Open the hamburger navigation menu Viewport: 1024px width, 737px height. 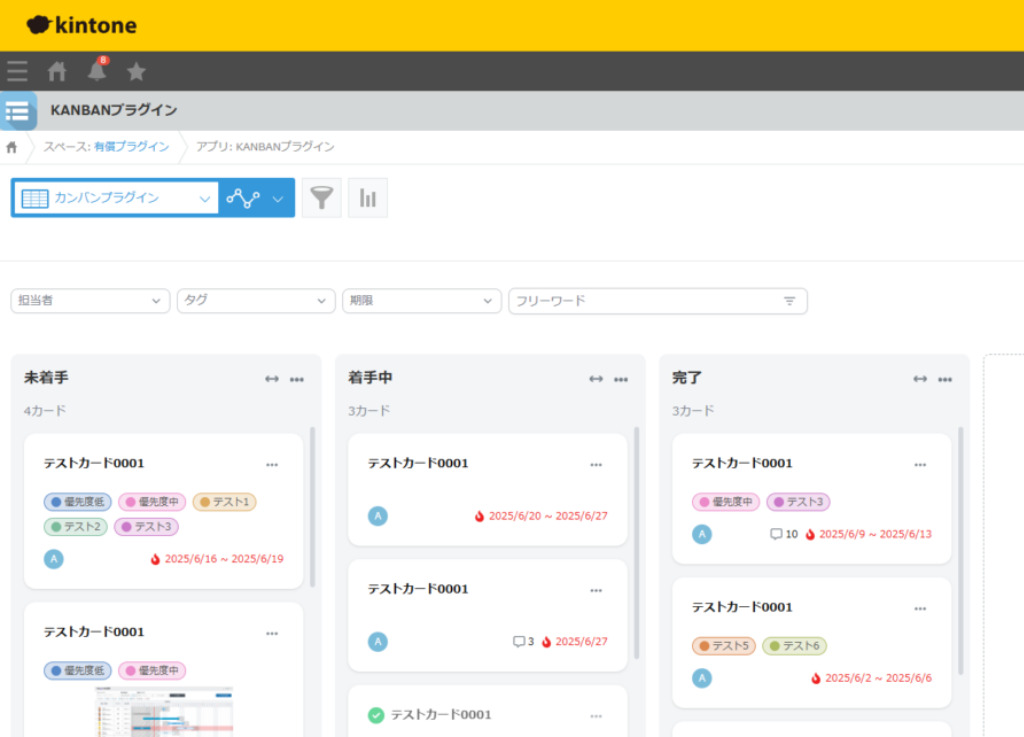tap(18, 71)
